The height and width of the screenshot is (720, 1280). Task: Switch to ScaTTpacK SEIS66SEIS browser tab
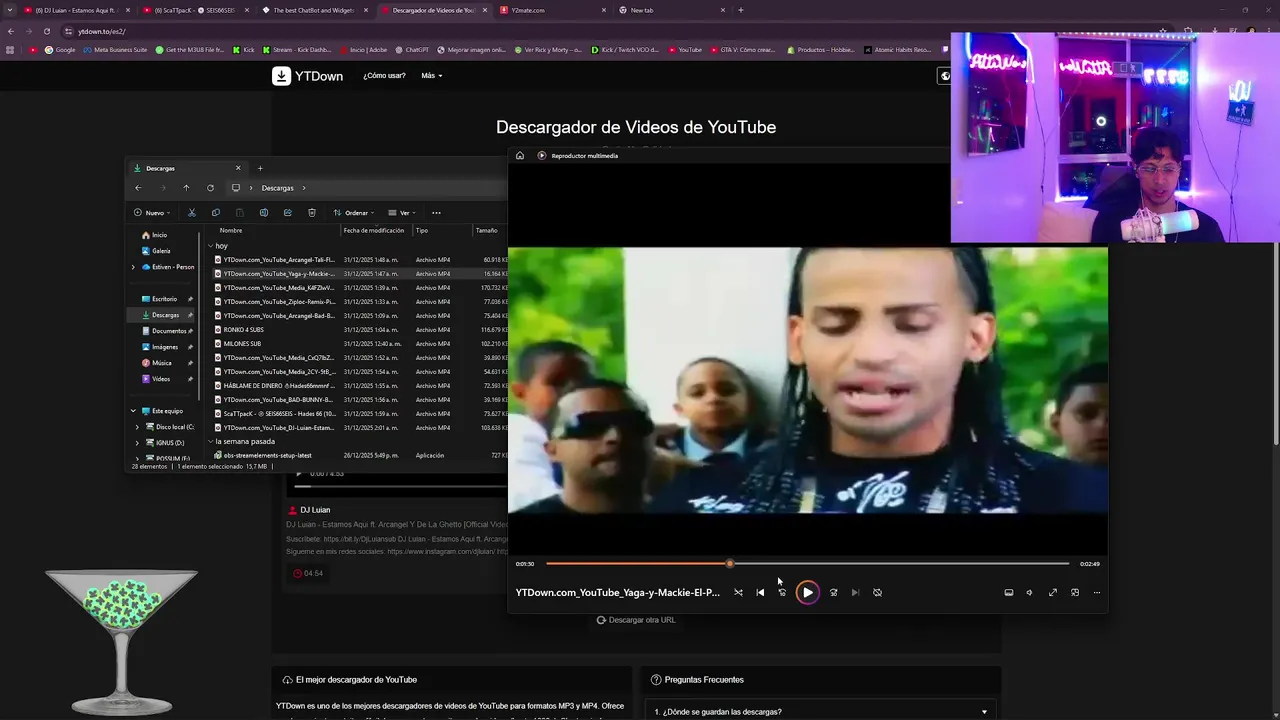point(194,10)
